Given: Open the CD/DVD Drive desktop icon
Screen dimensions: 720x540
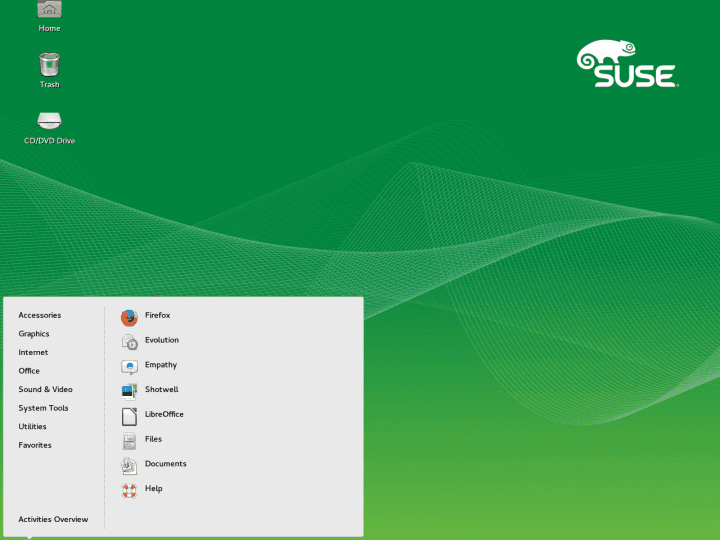Looking at the screenshot, I should [49, 121].
